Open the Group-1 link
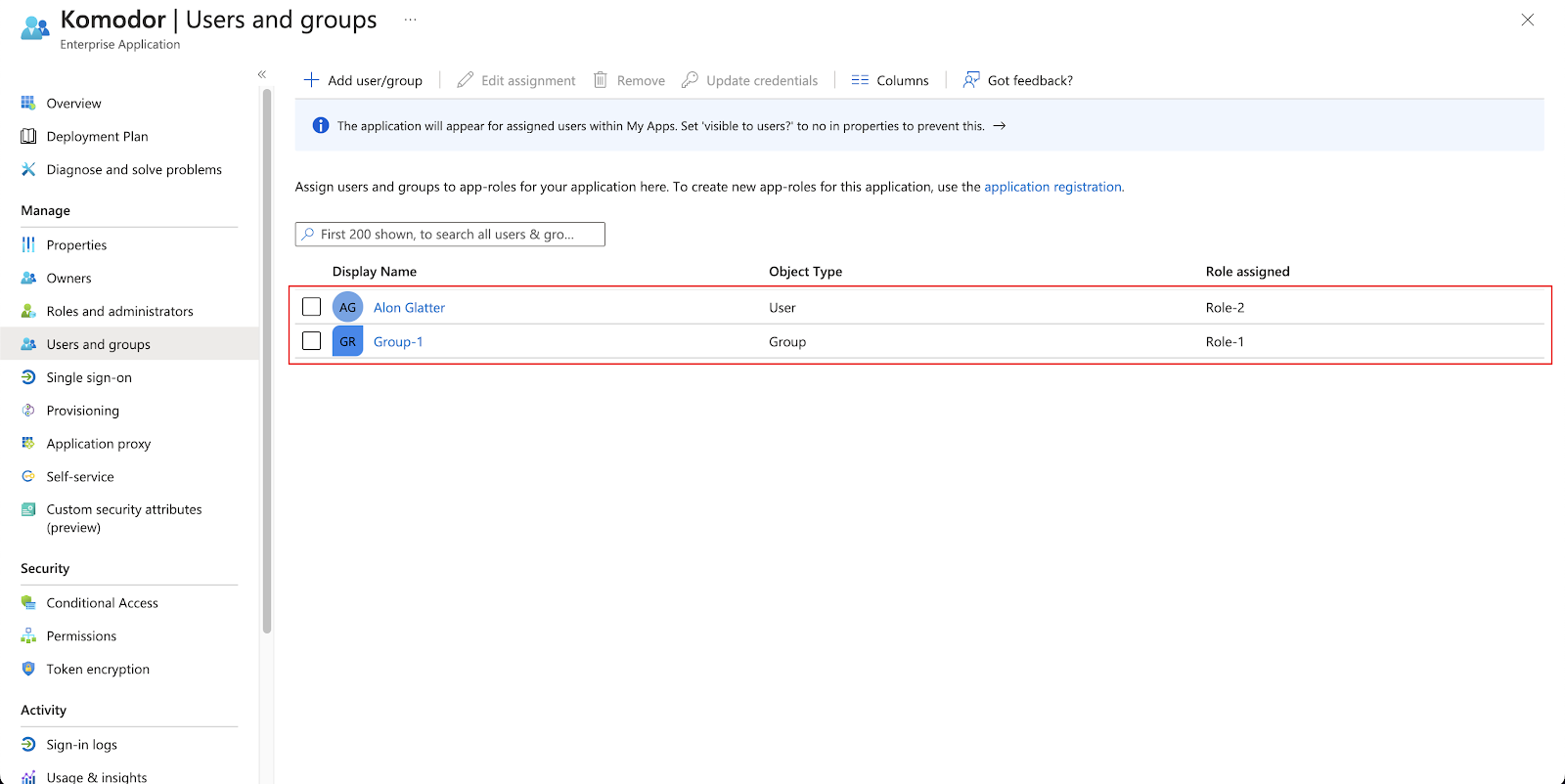The width and height of the screenshot is (1565, 784). pos(398,341)
